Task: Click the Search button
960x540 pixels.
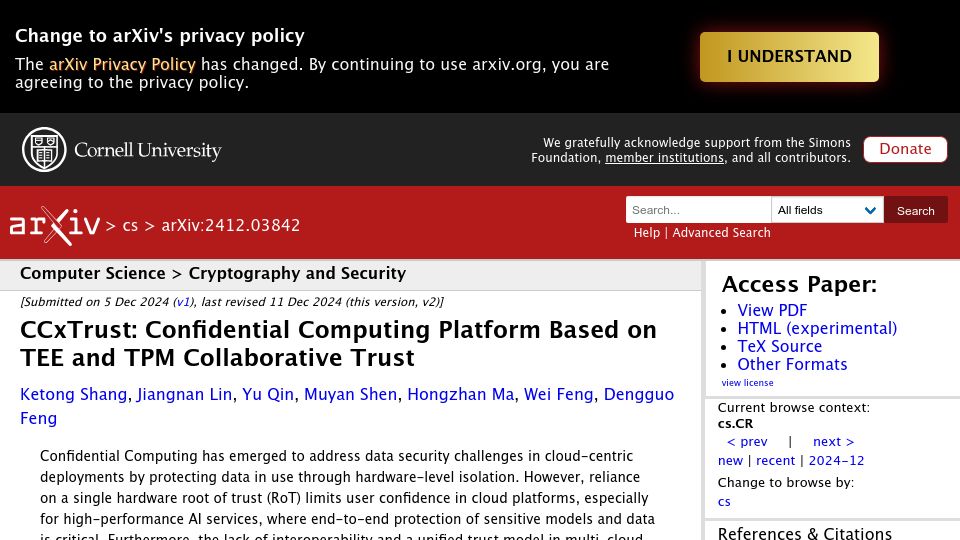Action: [x=915, y=210]
